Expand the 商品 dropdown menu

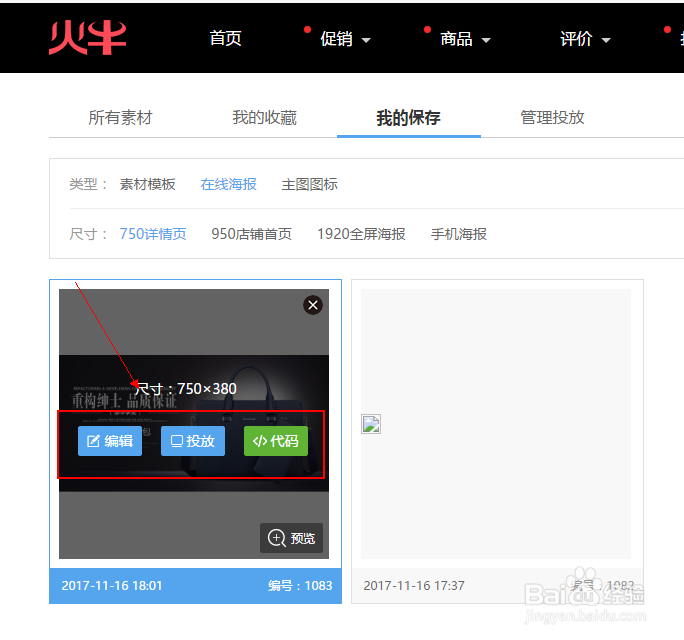465,39
